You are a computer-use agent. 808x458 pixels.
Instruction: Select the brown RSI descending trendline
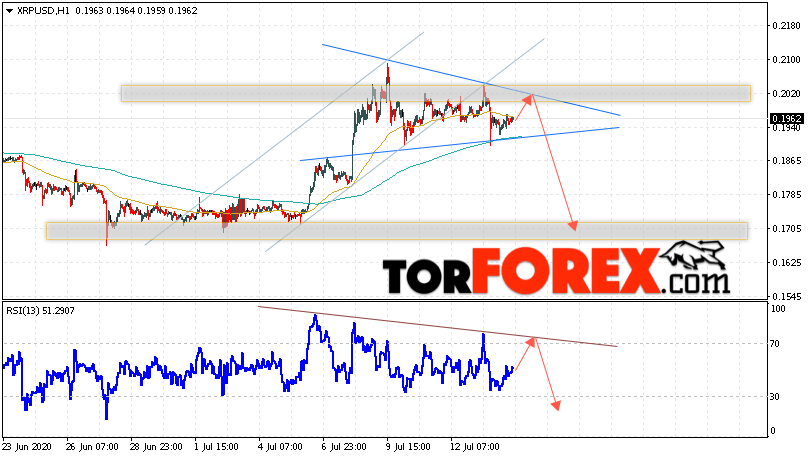(437, 327)
